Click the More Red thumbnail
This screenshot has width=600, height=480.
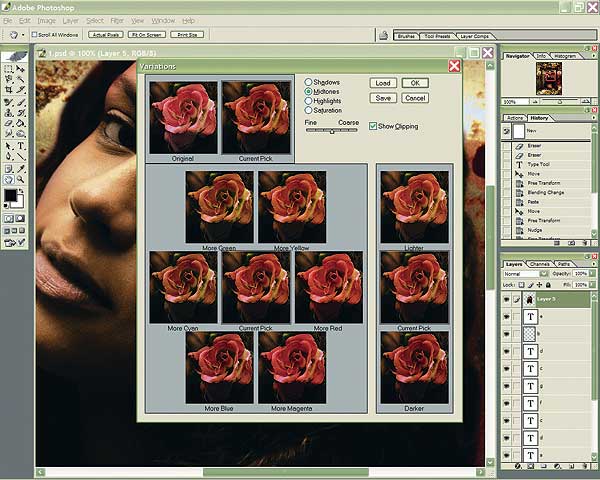328,287
